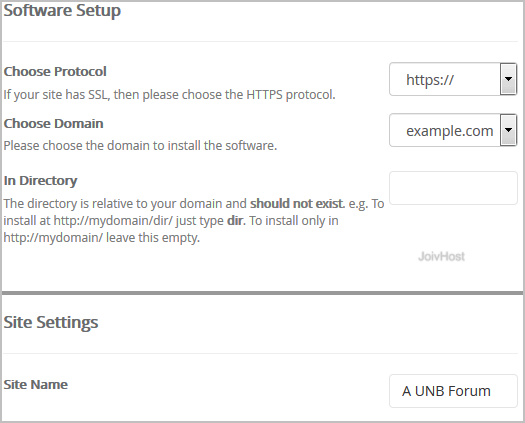Image resolution: width=525 pixels, height=423 pixels.
Task: Open the https:// protocol dropdown
Action: click(453, 79)
